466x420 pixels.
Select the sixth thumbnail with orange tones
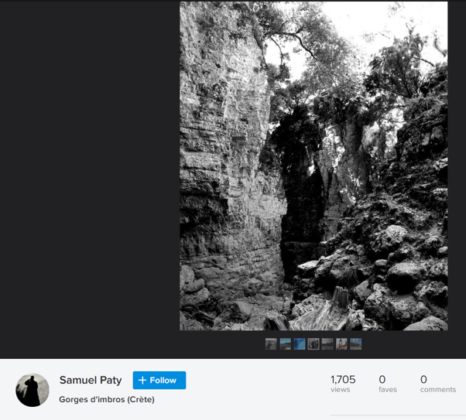click(x=341, y=344)
